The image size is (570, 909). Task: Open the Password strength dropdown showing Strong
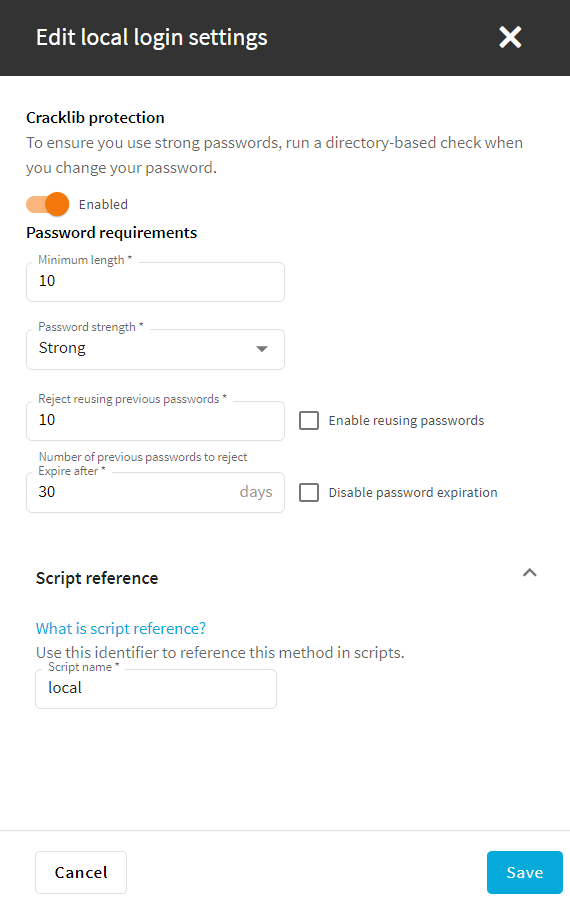point(155,349)
